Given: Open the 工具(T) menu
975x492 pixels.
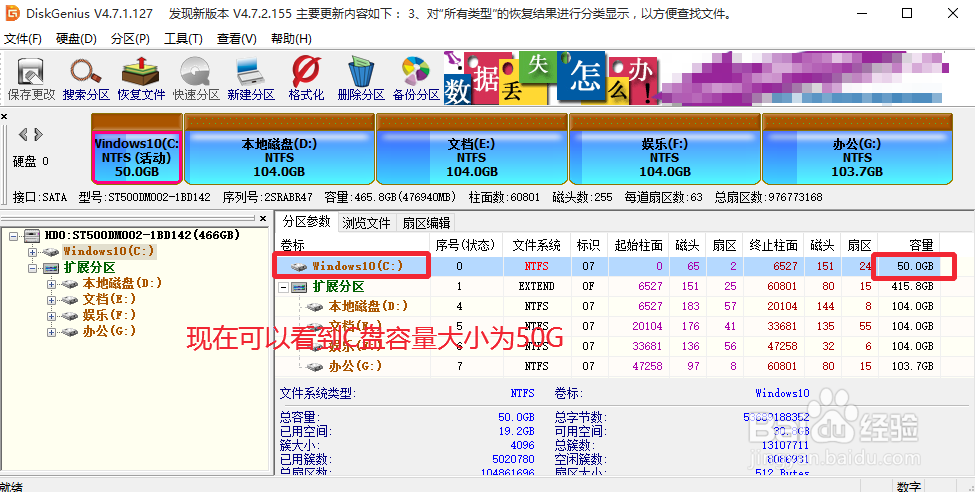Looking at the screenshot, I should [x=183, y=39].
